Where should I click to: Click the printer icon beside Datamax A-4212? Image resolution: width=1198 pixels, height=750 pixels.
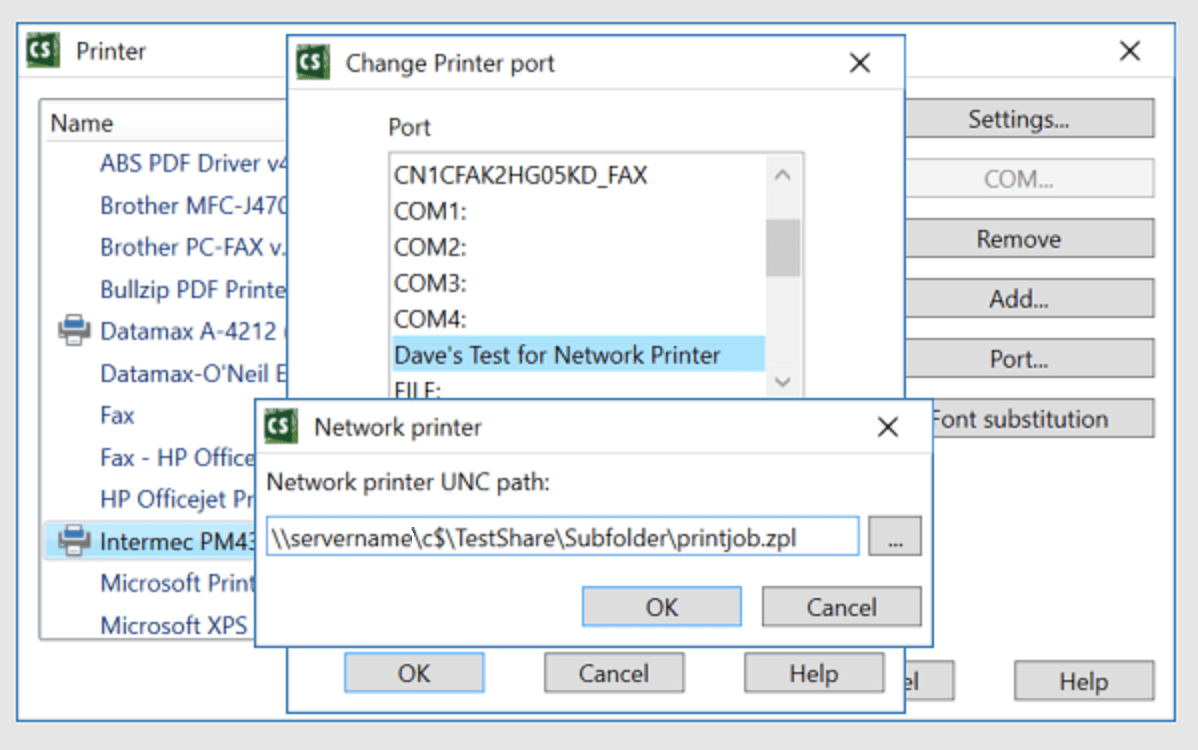(x=74, y=331)
